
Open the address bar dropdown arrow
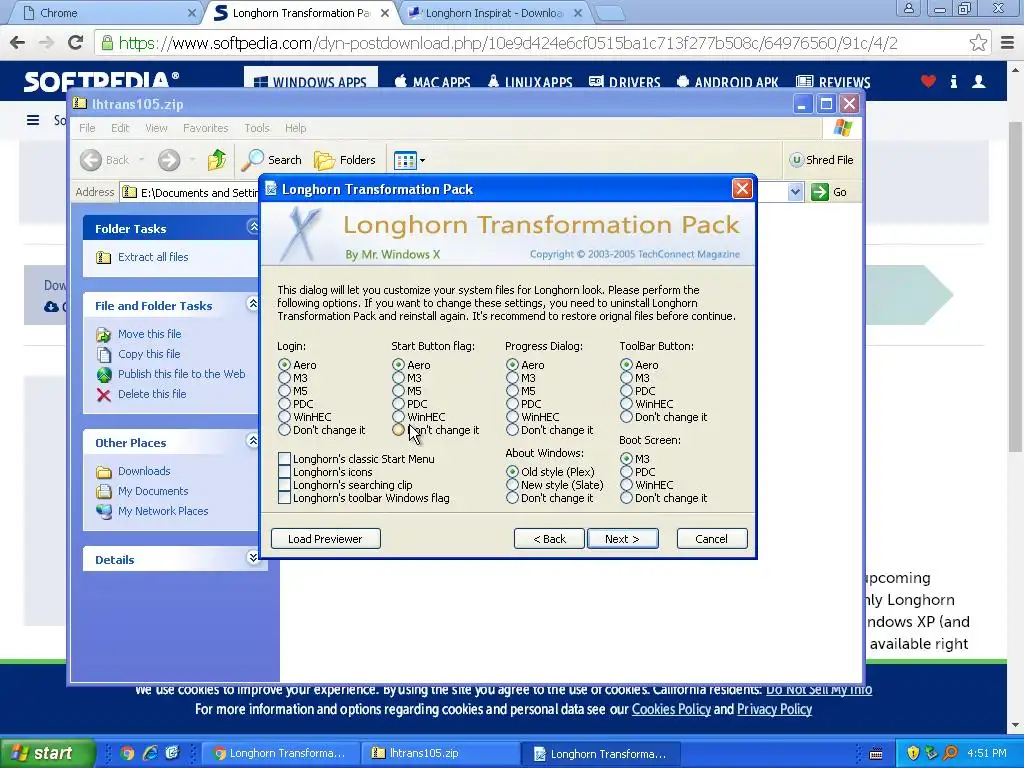coord(795,192)
